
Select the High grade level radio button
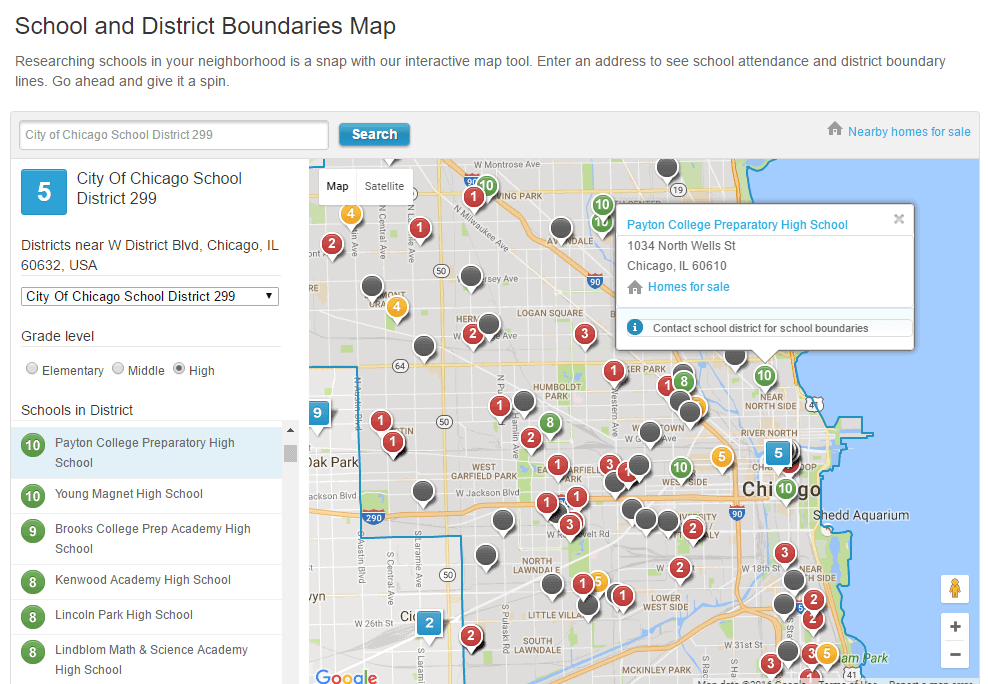tap(179, 369)
